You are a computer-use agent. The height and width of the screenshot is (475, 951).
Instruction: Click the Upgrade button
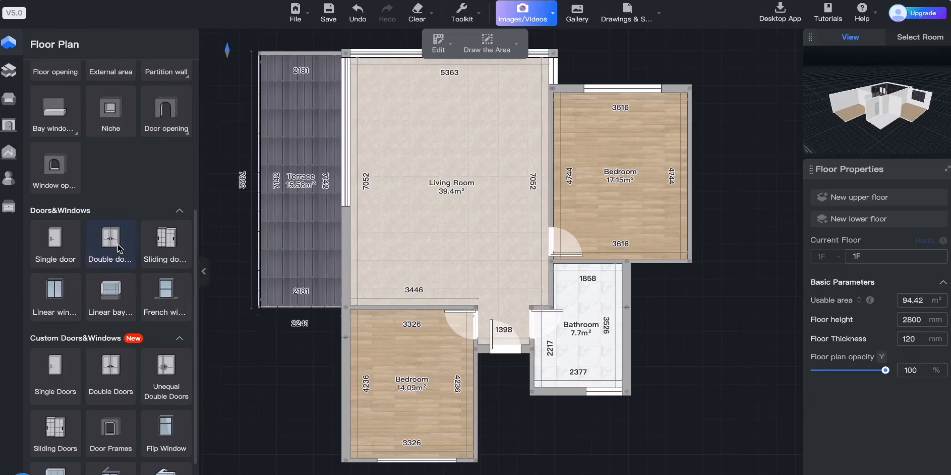tap(912, 13)
